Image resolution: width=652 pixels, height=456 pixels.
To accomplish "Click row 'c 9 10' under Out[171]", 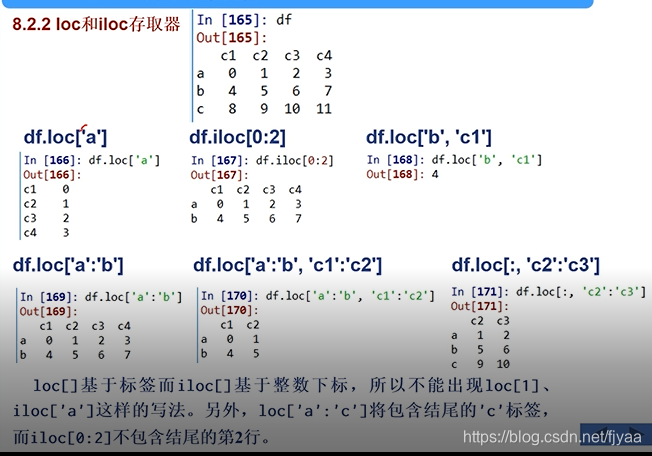I will [481, 364].
